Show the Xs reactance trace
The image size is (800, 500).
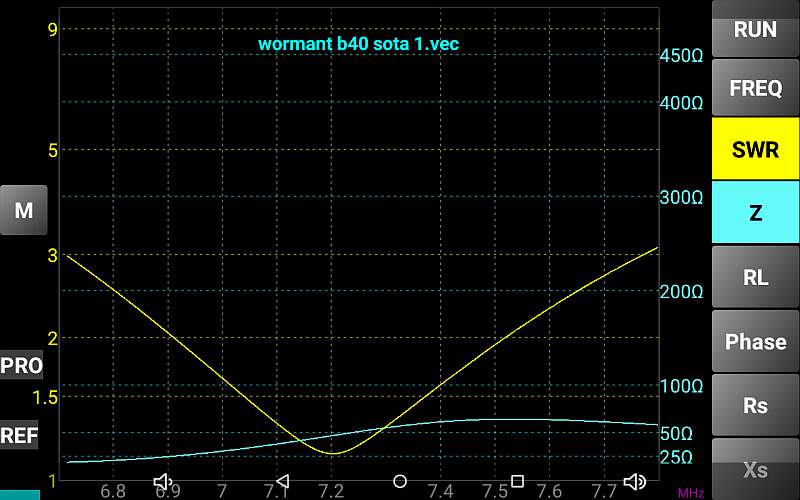click(755, 469)
